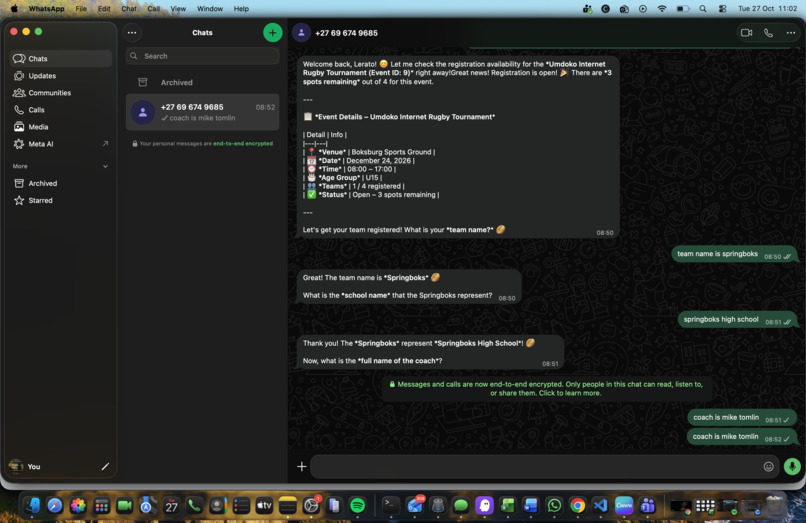Viewport: 806px width, 523px height.
Task: Click the battery status icon
Action: point(683,9)
